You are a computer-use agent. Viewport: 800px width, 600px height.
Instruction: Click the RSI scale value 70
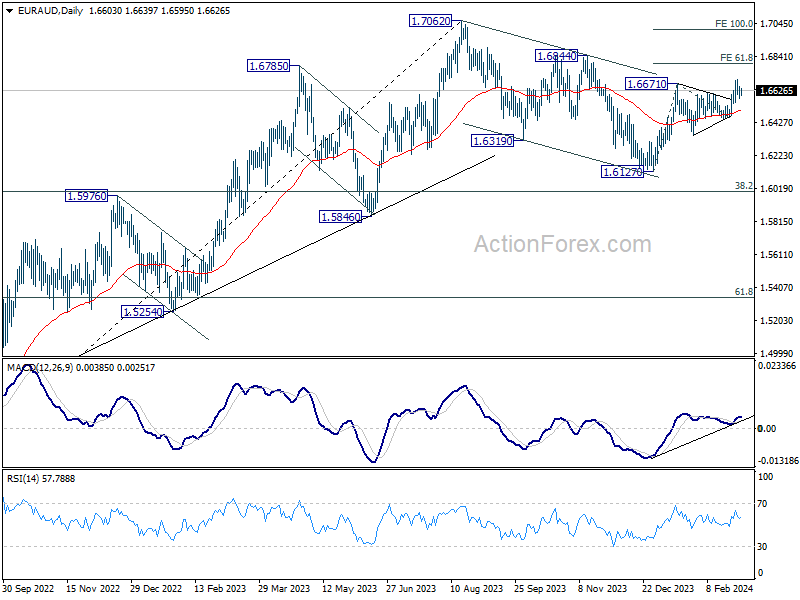pos(762,504)
